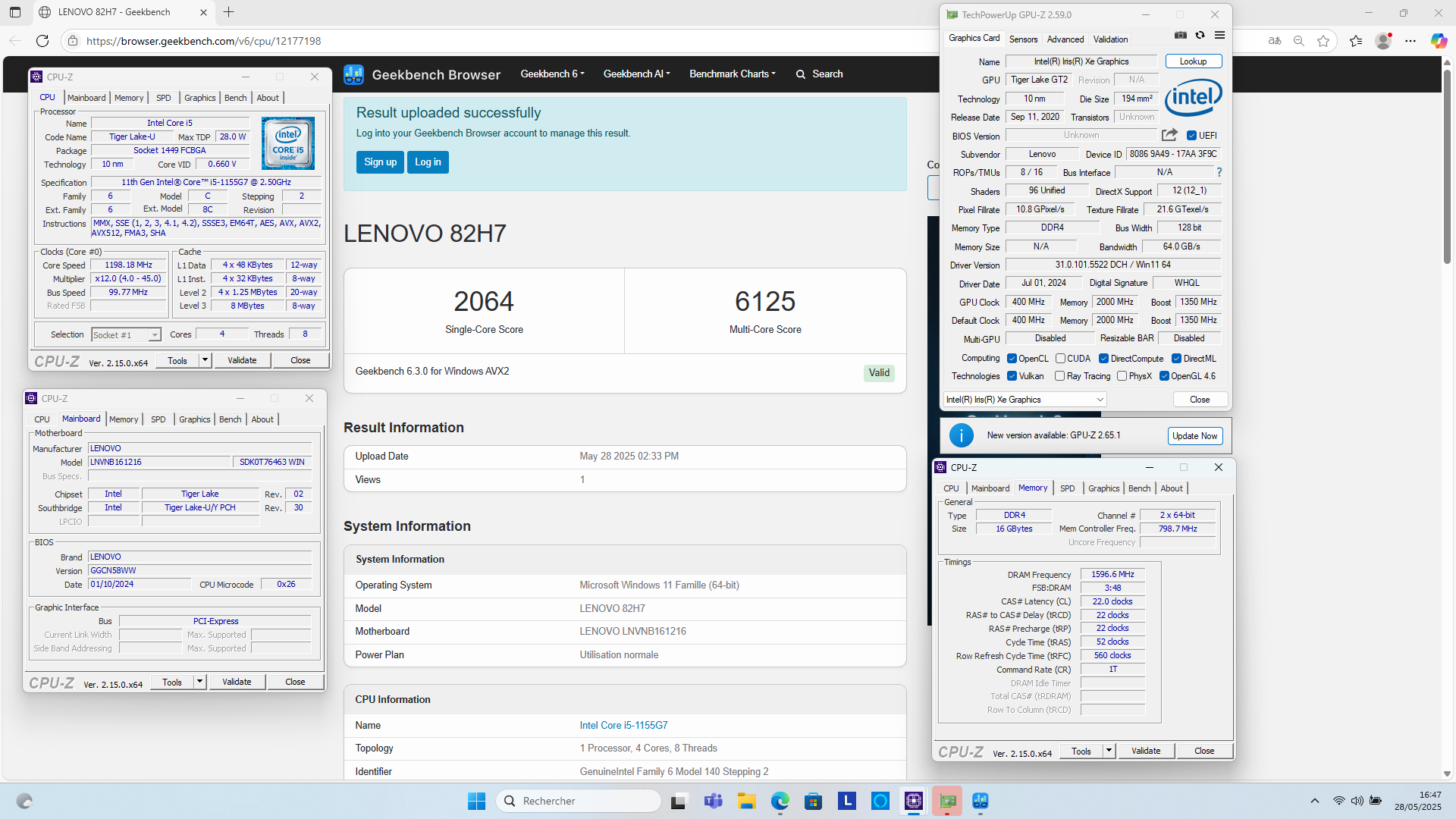The width and height of the screenshot is (1456, 819).
Task: Toggle the OpenCL checkbox
Action: click(1012, 359)
